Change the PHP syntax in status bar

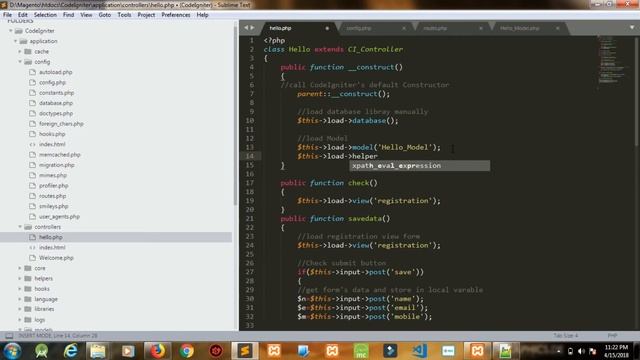pos(612,336)
